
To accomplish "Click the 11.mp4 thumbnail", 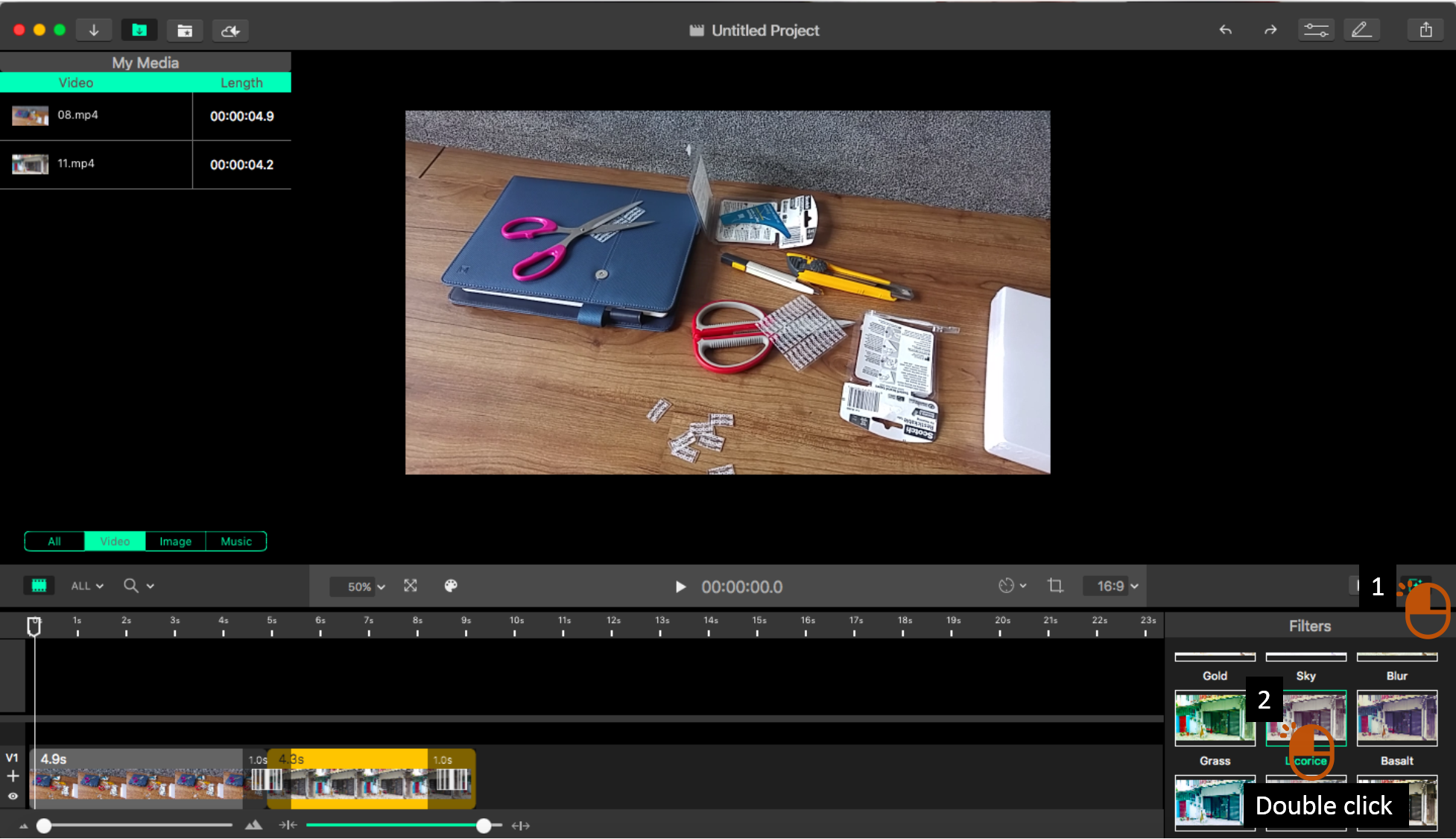I will [x=30, y=164].
